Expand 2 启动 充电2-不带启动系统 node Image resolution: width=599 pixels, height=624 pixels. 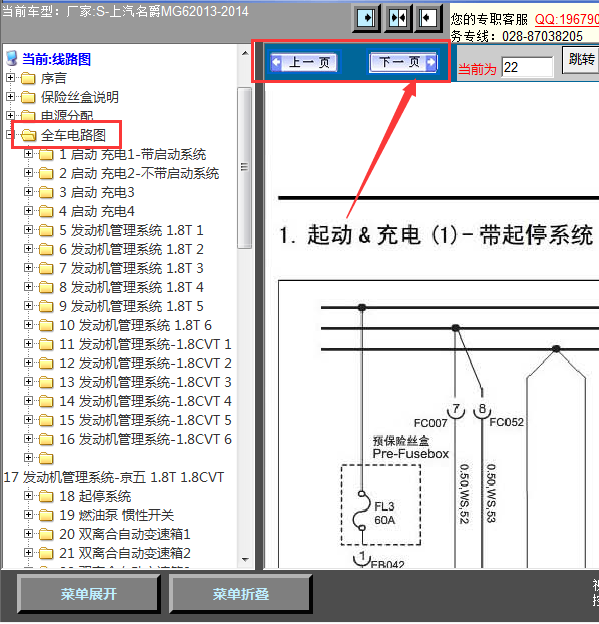pyautogui.click(x=28, y=172)
